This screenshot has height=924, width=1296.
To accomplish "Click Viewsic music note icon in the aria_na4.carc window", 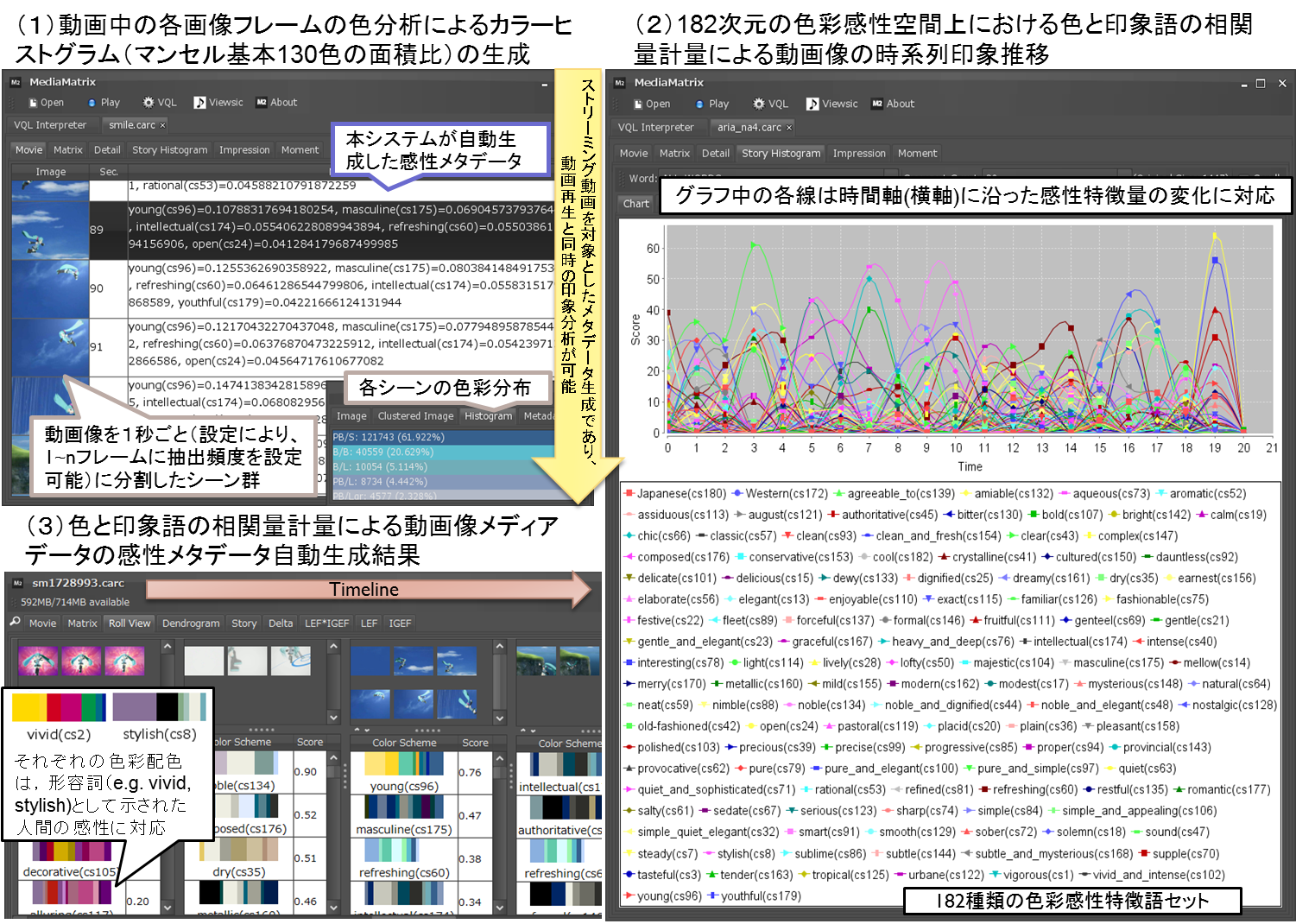I will point(812,104).
